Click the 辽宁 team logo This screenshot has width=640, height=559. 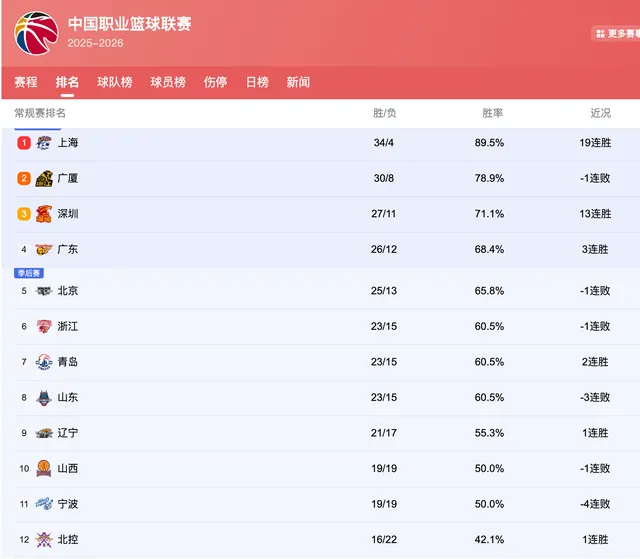(44, 433)
